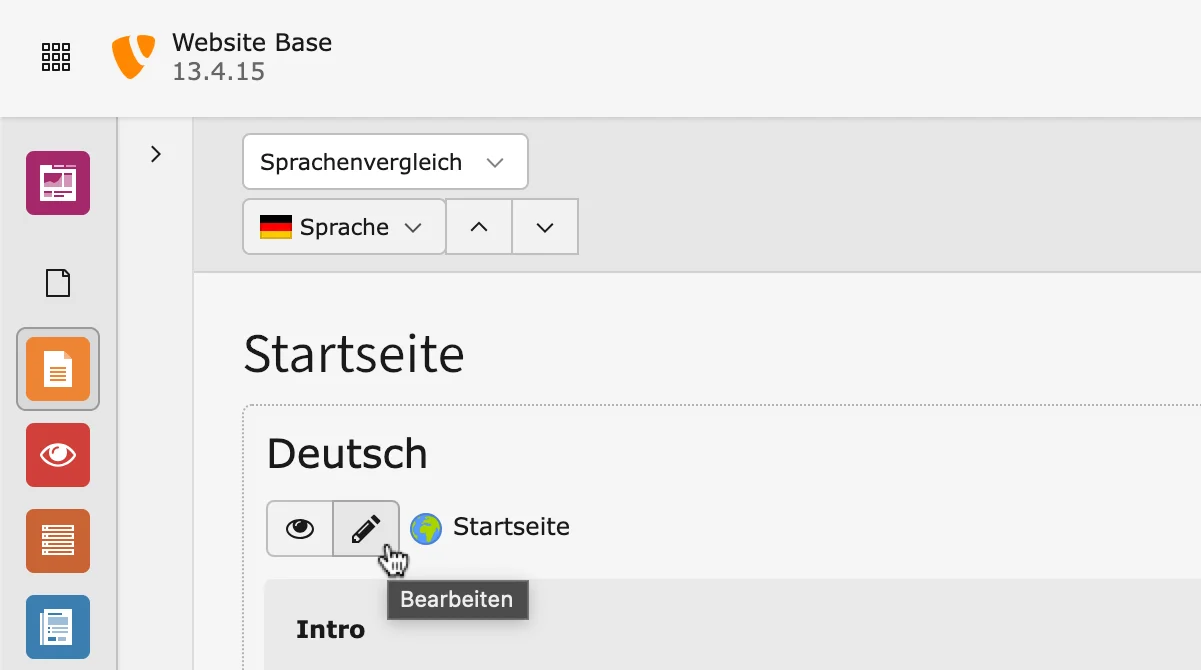The image size is (1201, 670).
Task: Click the Intro content element heading
Action: pos(330,629)
